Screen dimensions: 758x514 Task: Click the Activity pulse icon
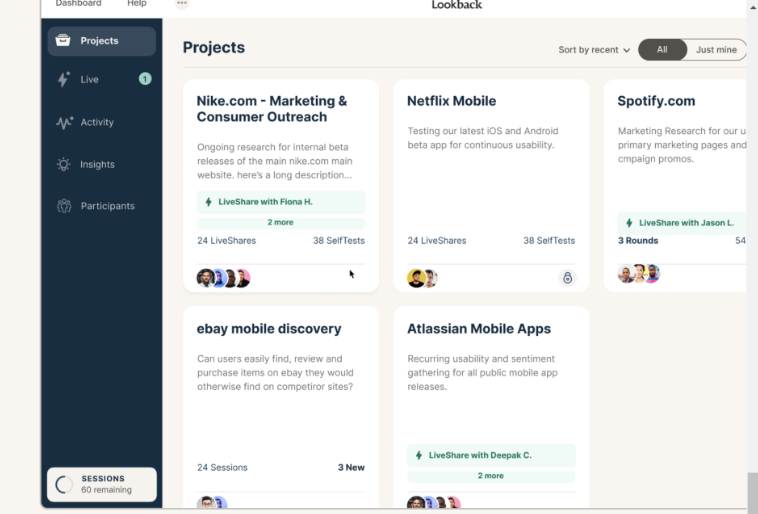64,122
